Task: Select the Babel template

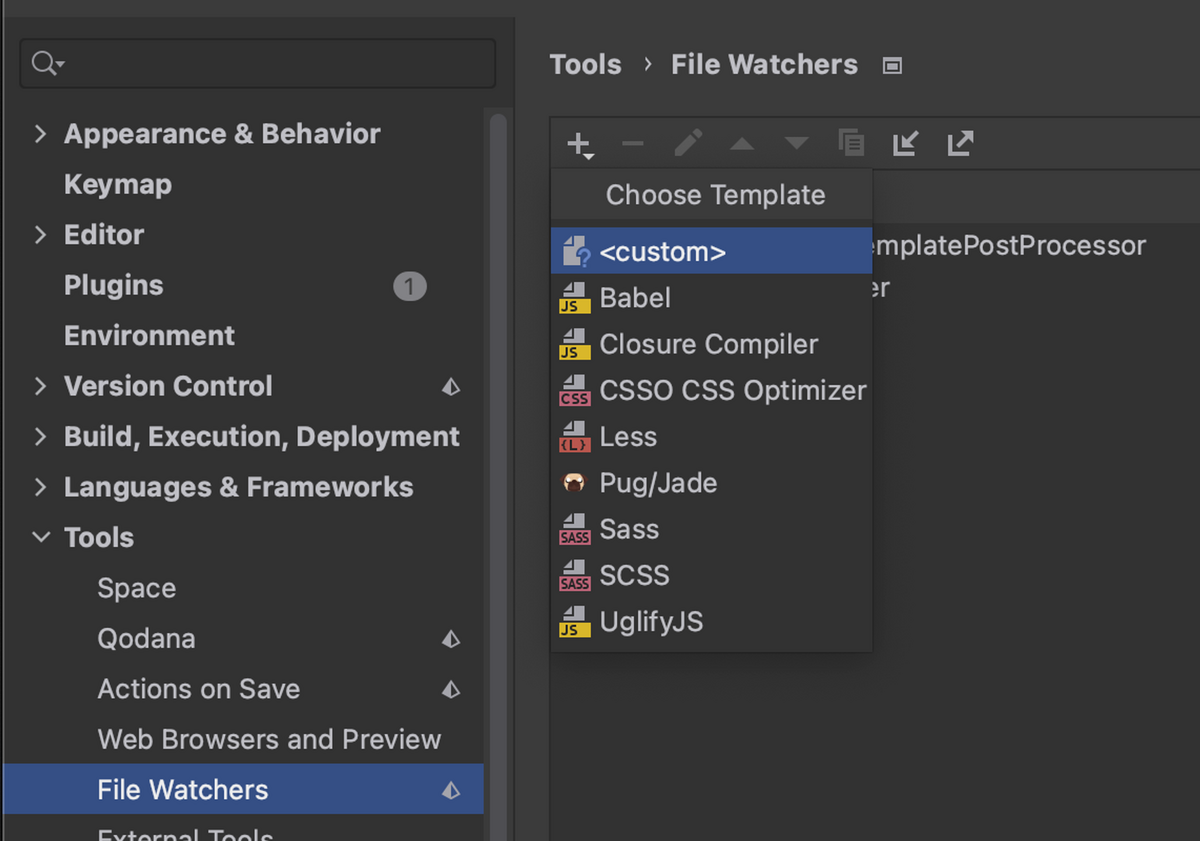Action: point(635,297)
